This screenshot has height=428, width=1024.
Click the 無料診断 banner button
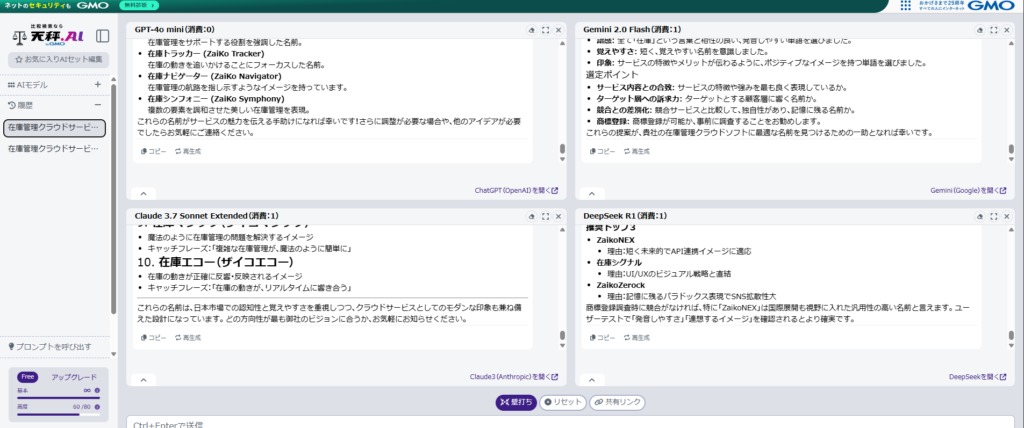[x=139, y=5]
